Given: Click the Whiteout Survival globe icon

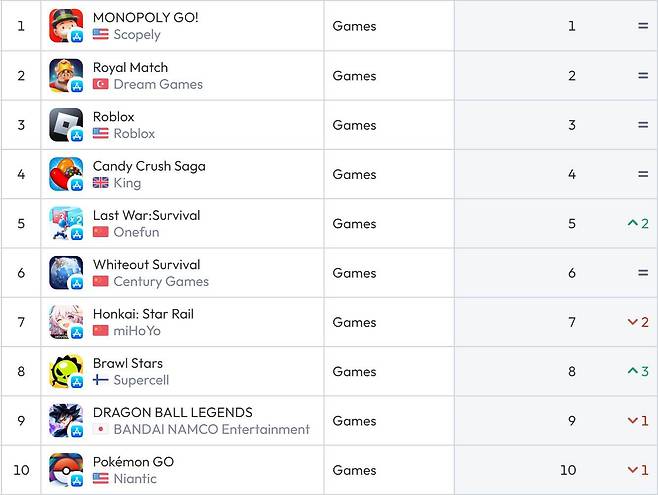Looking at the screenshot, I should (x=66, y=273).
